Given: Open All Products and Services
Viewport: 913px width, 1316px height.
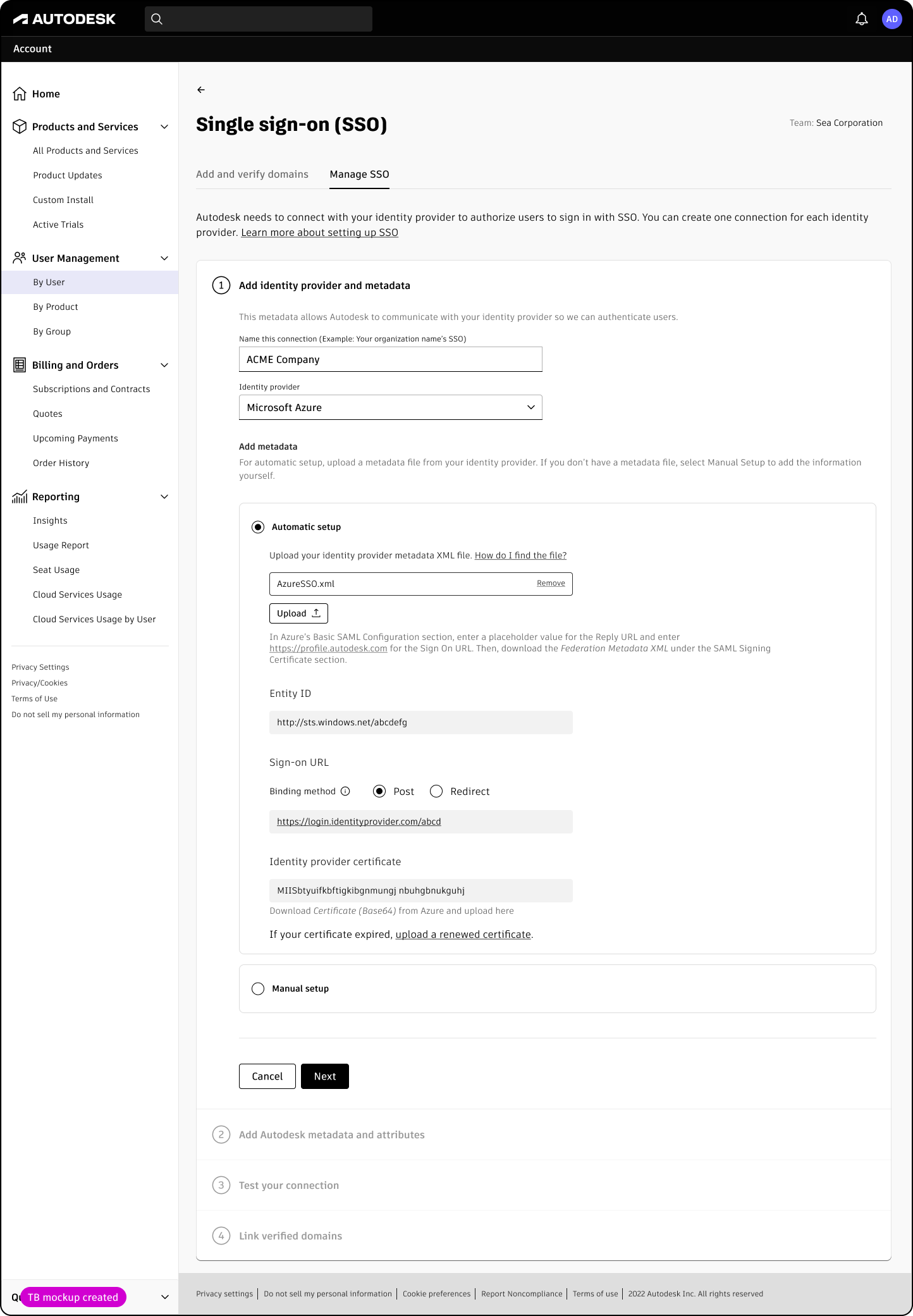Looking at the screenshot, I should 85,151.
